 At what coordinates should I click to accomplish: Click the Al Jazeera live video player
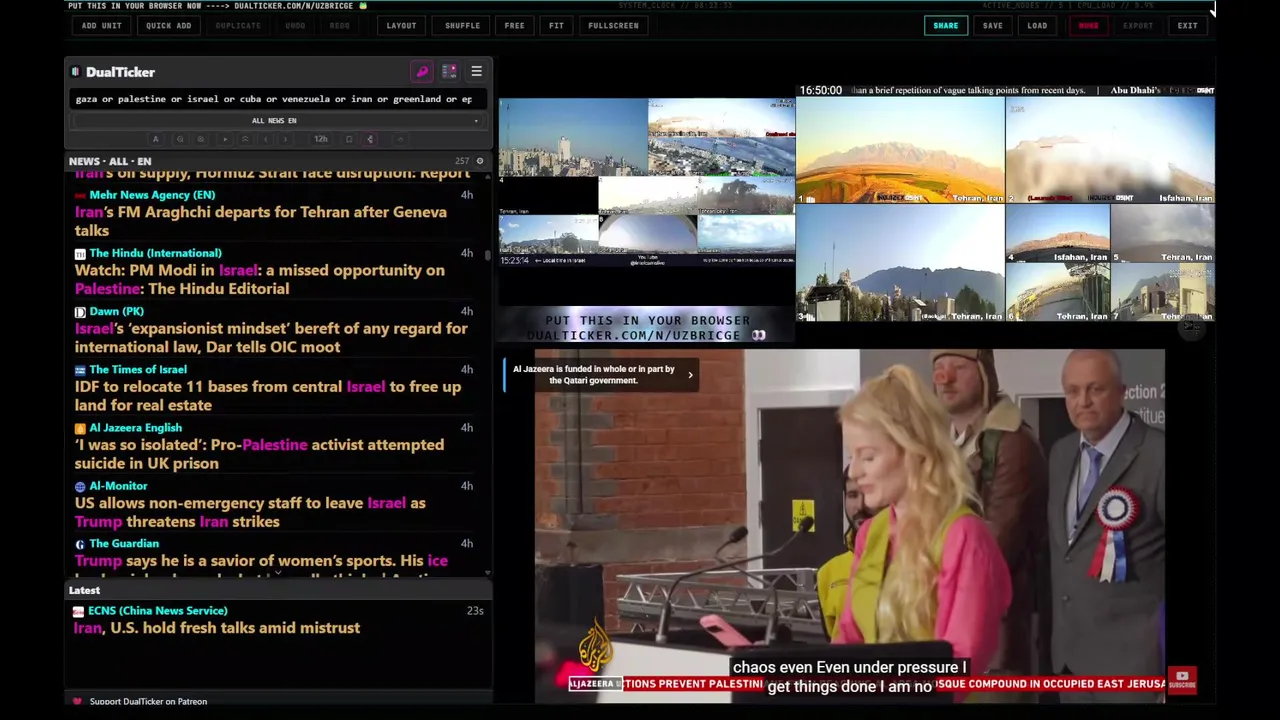[850, 525]
